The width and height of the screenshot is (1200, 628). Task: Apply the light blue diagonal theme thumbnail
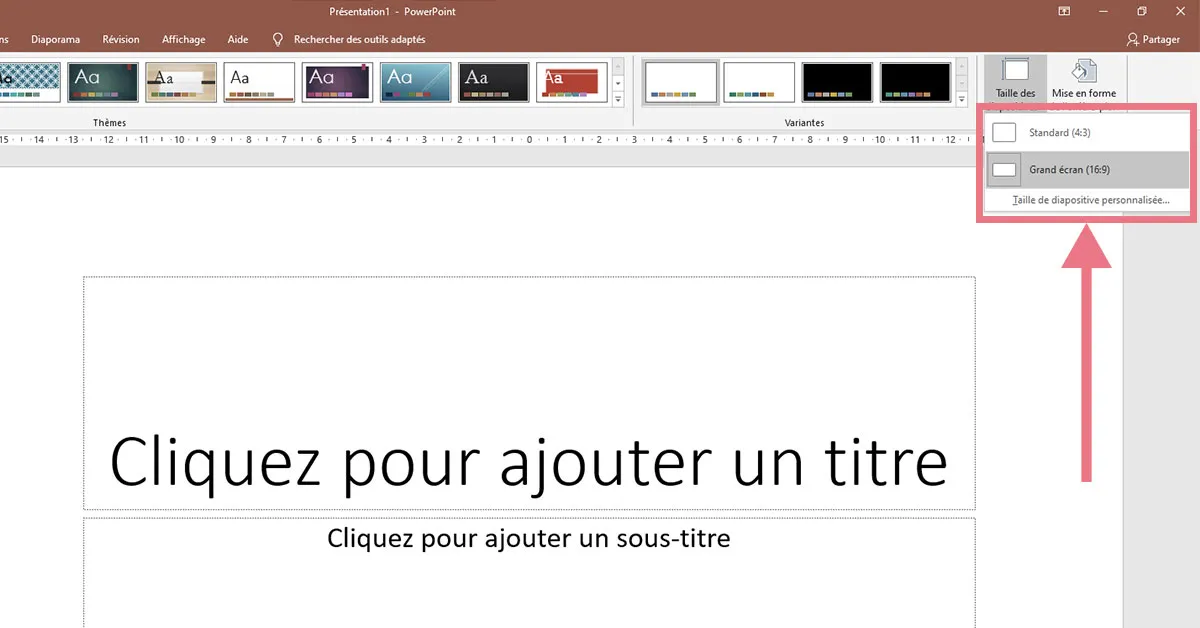point(415,82)
